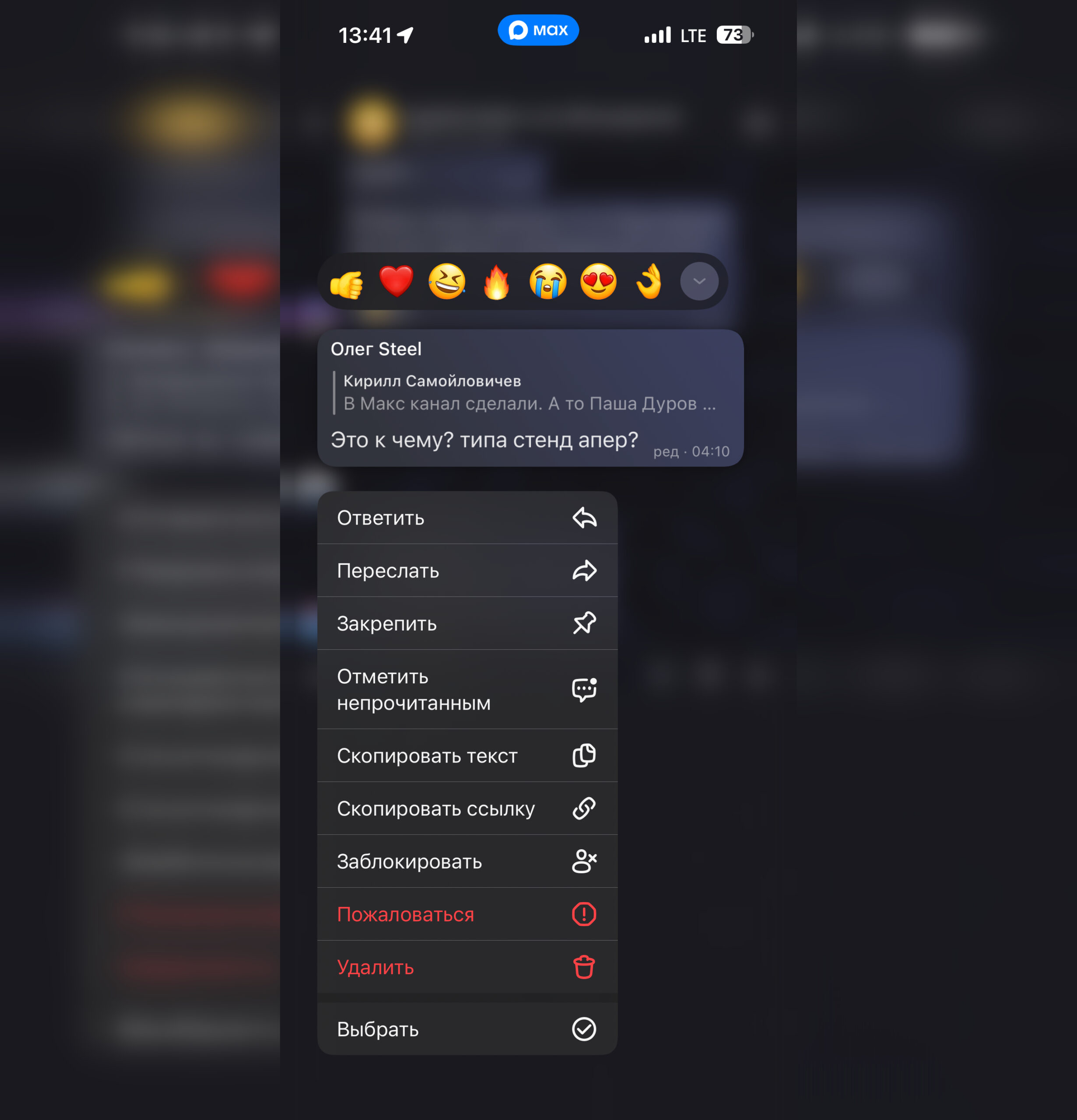Image resolution: width=1077 pixels, height=1120 pixels.
Task: React with the thumbs up emoji
Action: tap(347, 282)
